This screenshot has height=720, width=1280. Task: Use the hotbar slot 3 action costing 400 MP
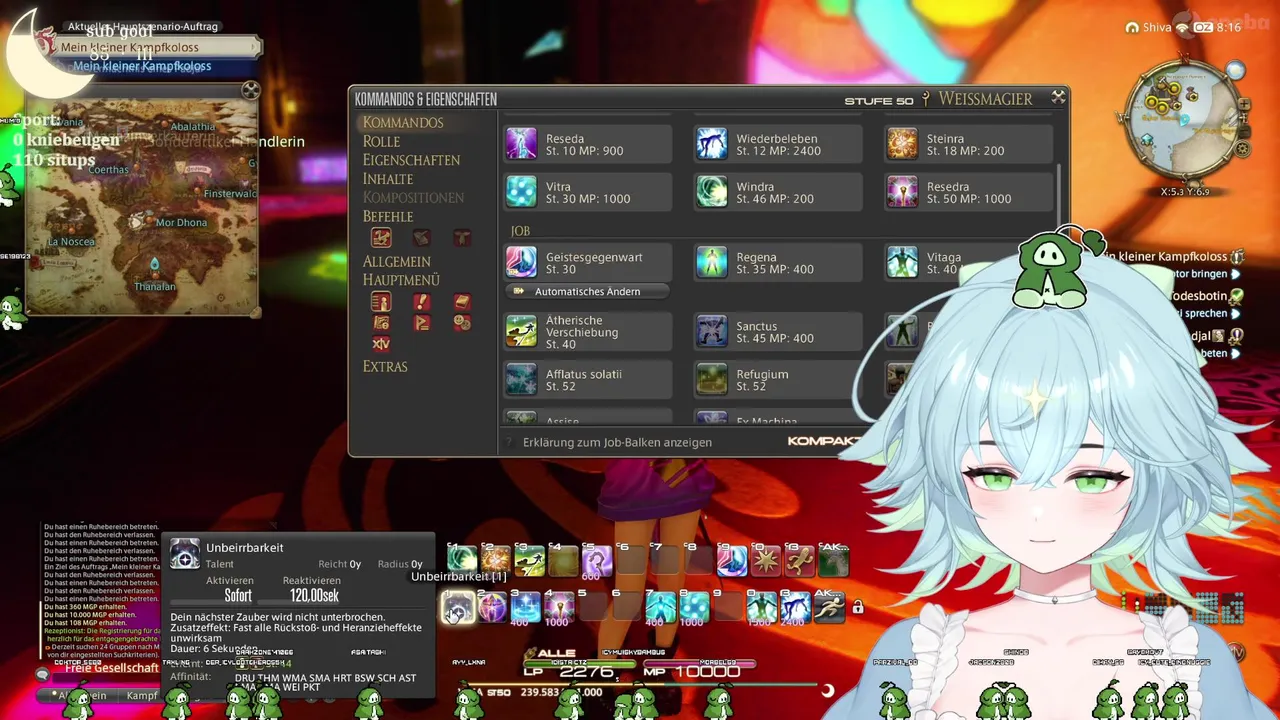tap(525, 606)
